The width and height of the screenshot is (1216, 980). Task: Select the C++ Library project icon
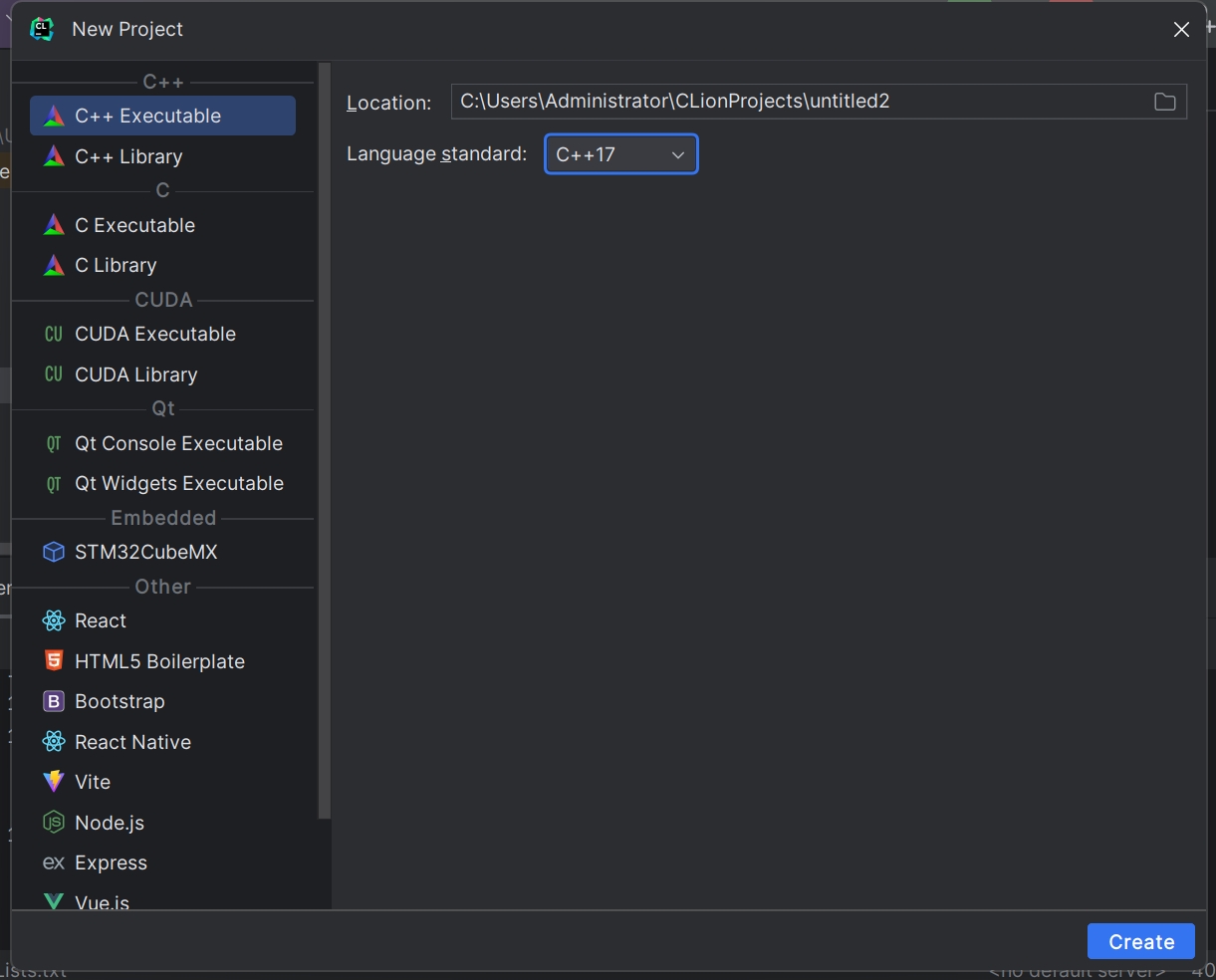point(55,156)
